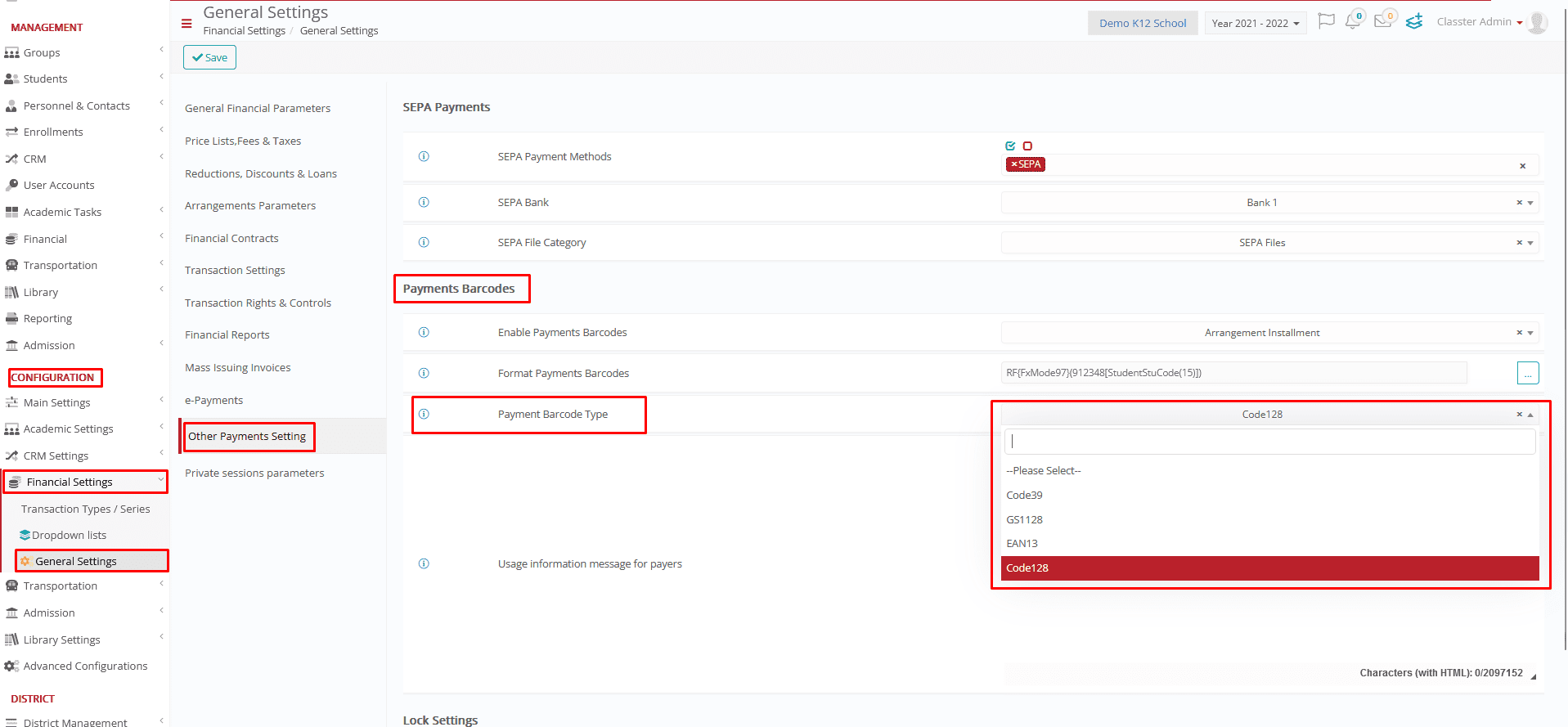Image resolution: width=1568 pixels, height=727 pixels.
Task: Open Transaction Types / Series in sidebar
Action: point(85,509)
